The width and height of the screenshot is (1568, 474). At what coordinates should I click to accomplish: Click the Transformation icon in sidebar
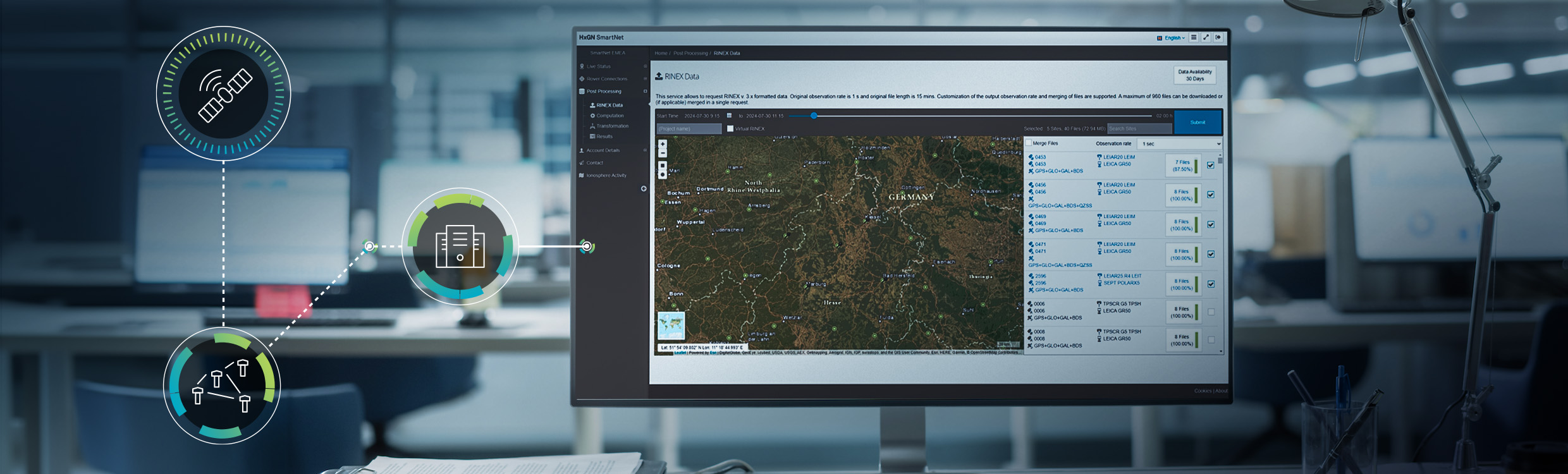point(592,126)
